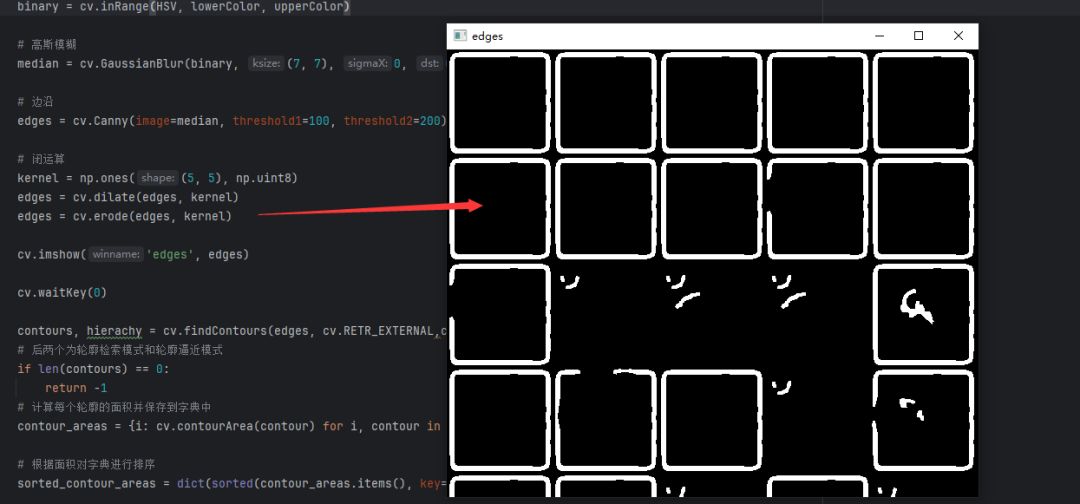Viewport: 1080px width, 504px height.
Task: Click 'cv.findContours' function call
Action: click(215, 331)
